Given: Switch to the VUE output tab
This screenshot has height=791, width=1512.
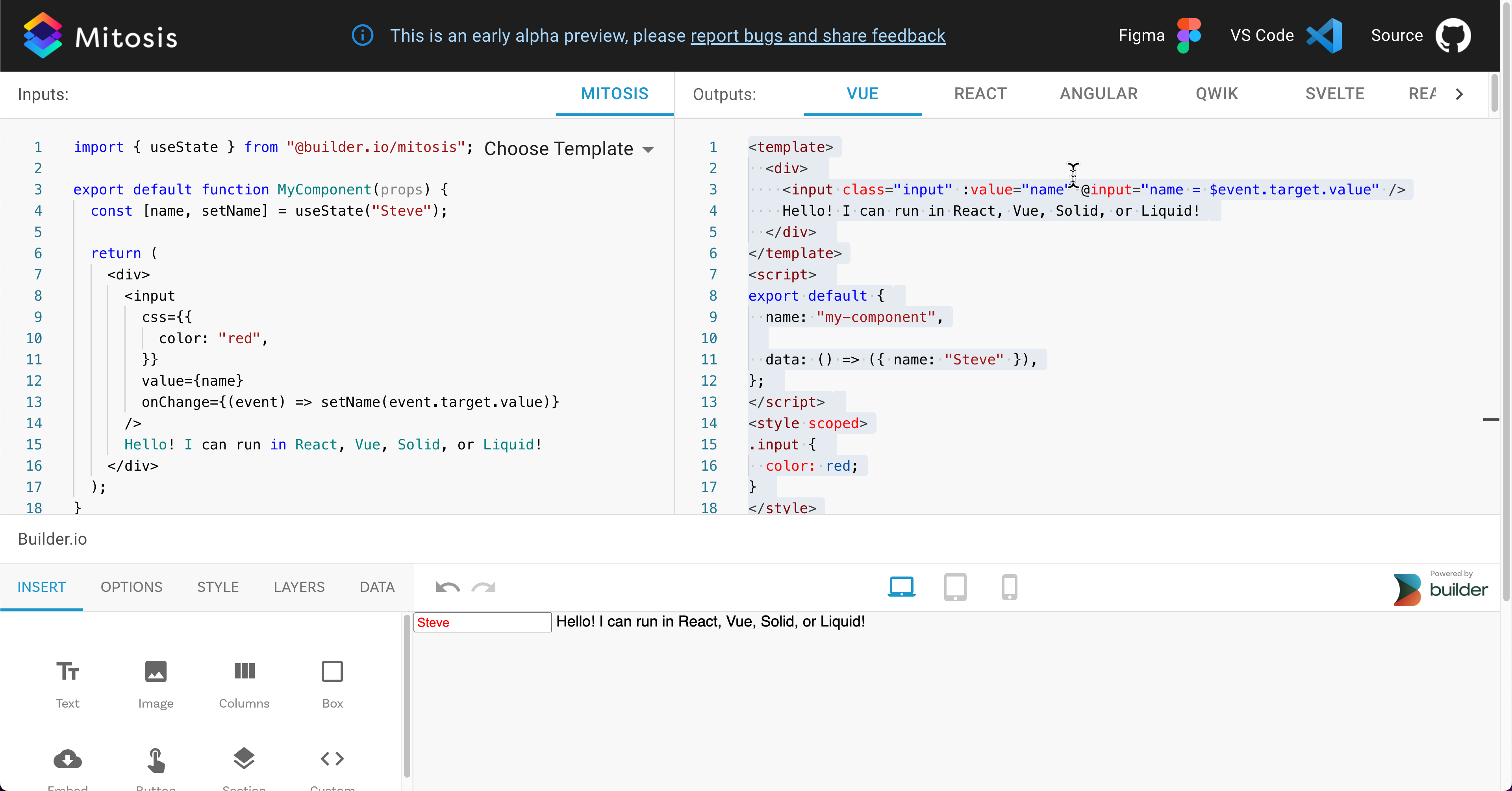Looking at the screenshot, I should tap(862, 94).
